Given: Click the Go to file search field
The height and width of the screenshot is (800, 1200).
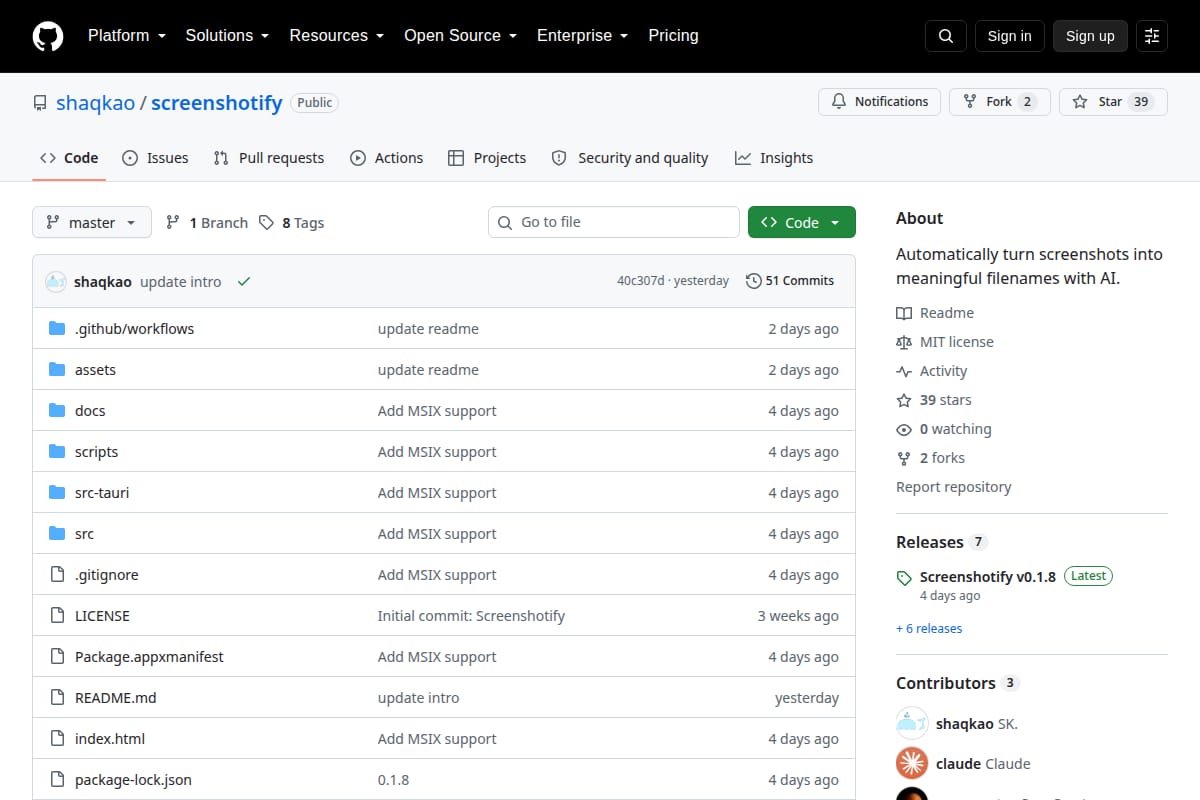Looking at the screenshot, I should (614, 222).
